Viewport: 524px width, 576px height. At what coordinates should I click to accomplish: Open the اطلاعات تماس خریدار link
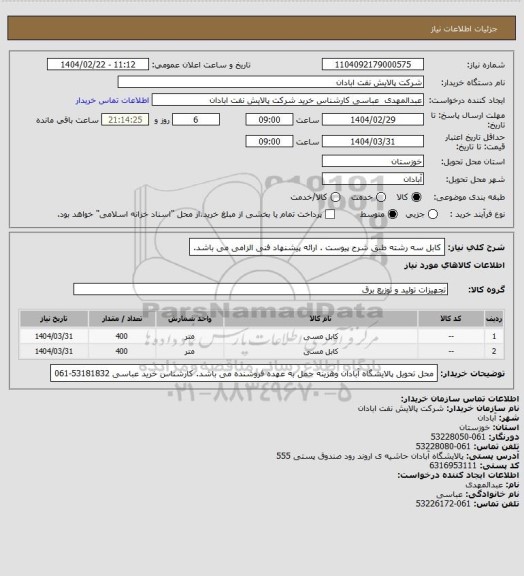click(112, 100)
